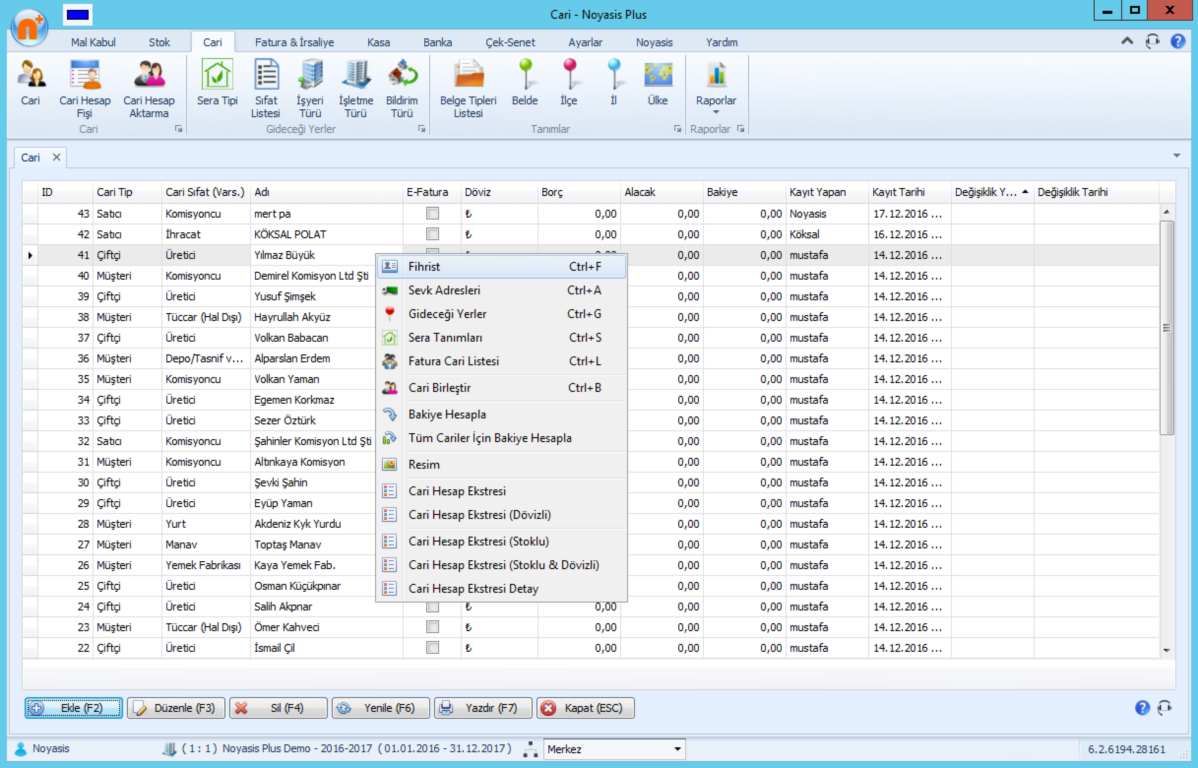Sort by Değişiklik Yapan column header
Screen dimensions: 1198x768
(x=992, y=193)
